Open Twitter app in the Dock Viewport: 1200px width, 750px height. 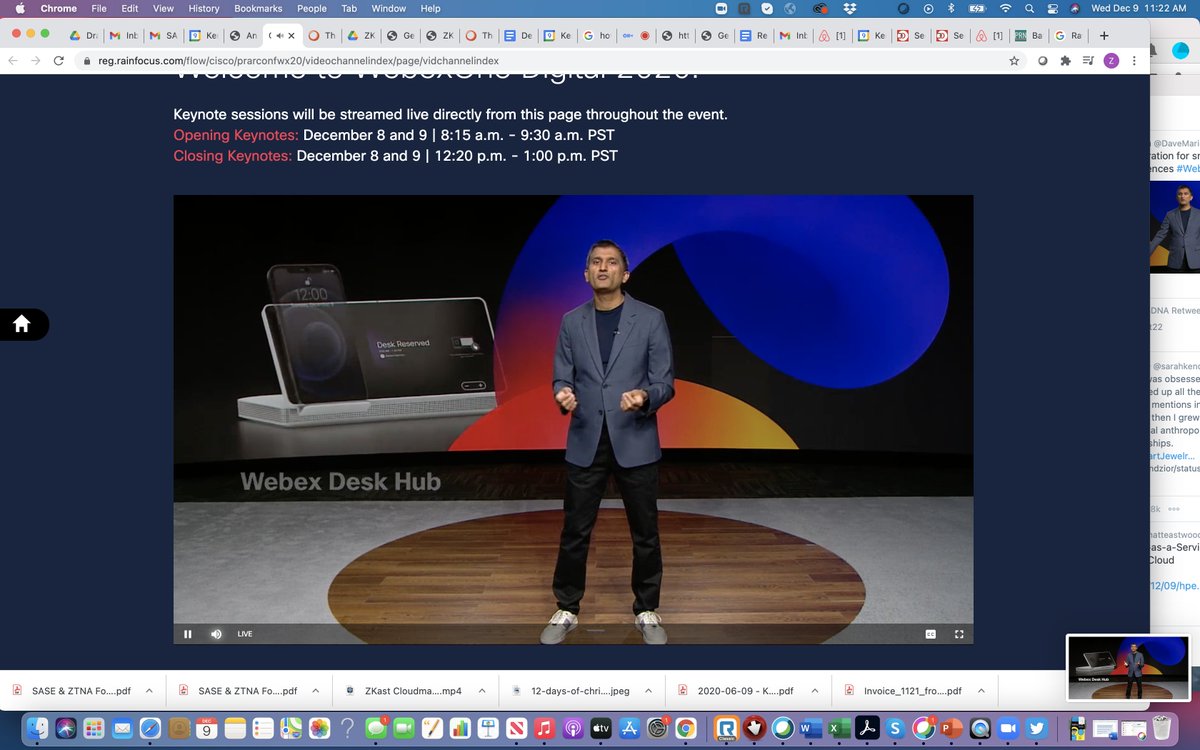(x=1036, y=729)
